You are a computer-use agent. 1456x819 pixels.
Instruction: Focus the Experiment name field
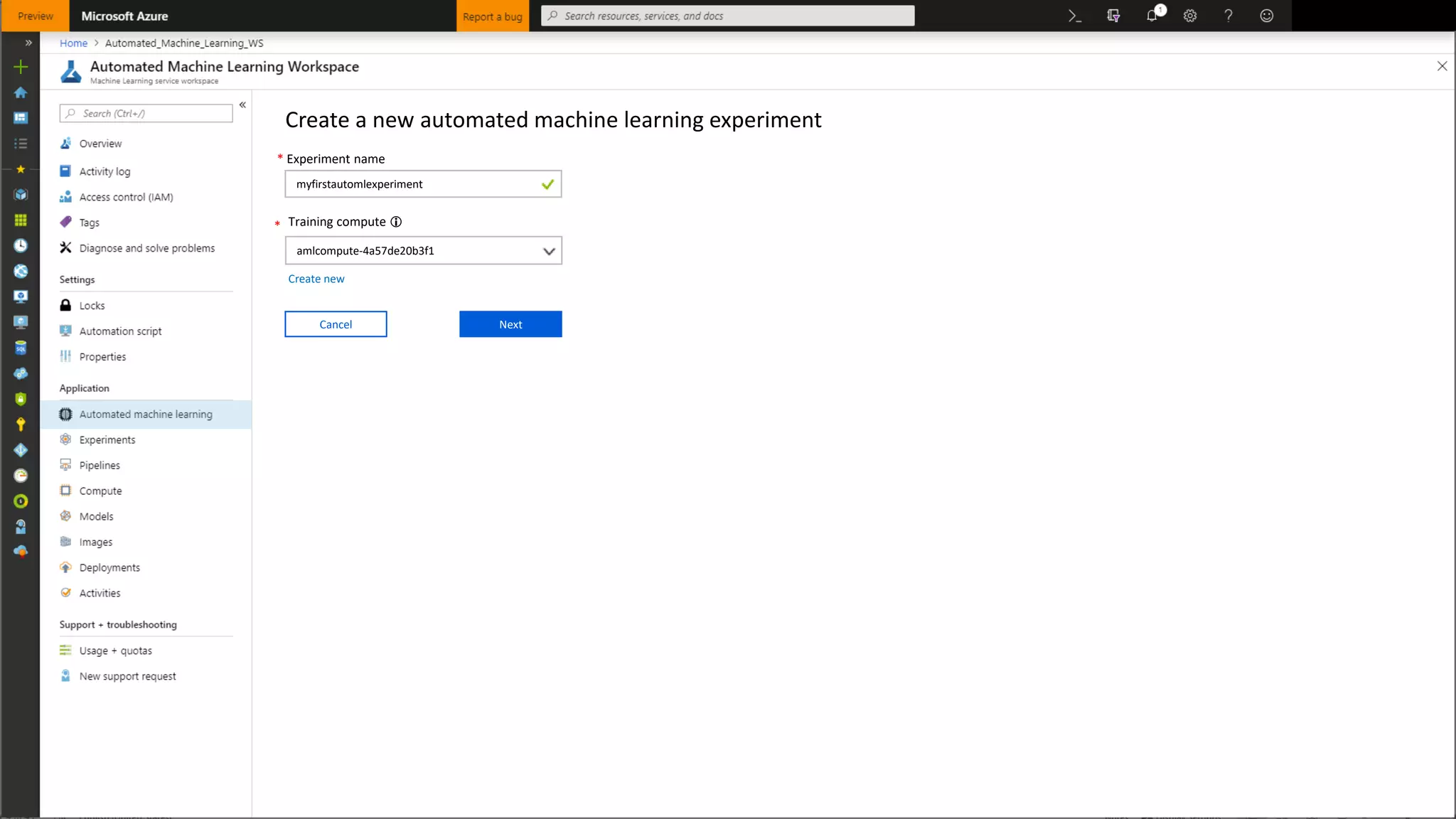(423, 184)
